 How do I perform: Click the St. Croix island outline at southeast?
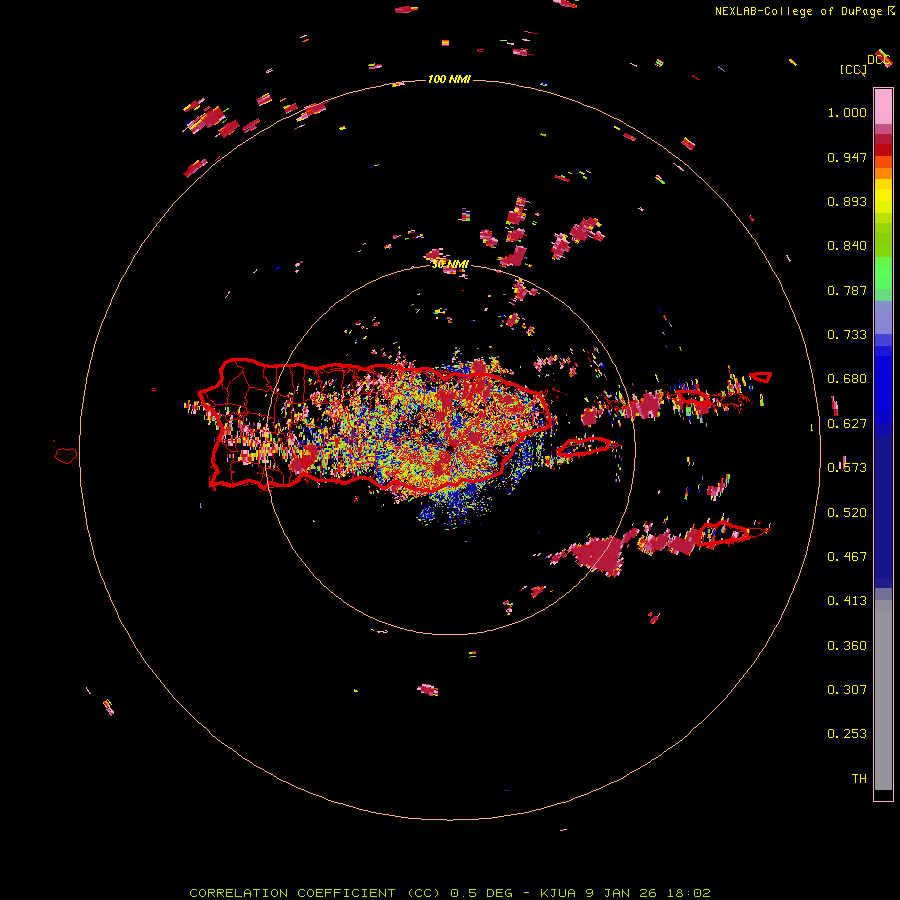724,533
